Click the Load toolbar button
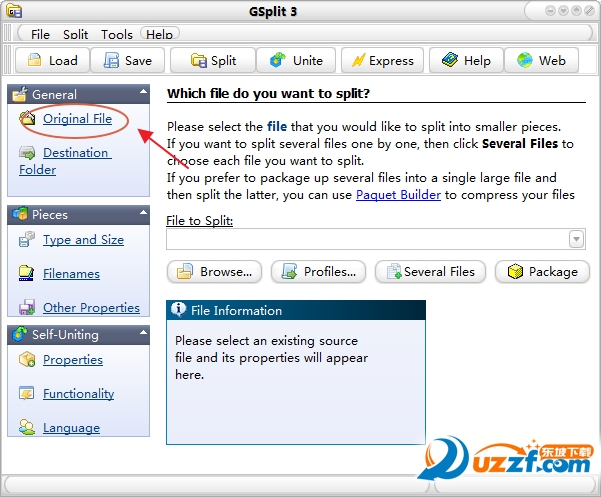The image size is (601, 497). 53,60
